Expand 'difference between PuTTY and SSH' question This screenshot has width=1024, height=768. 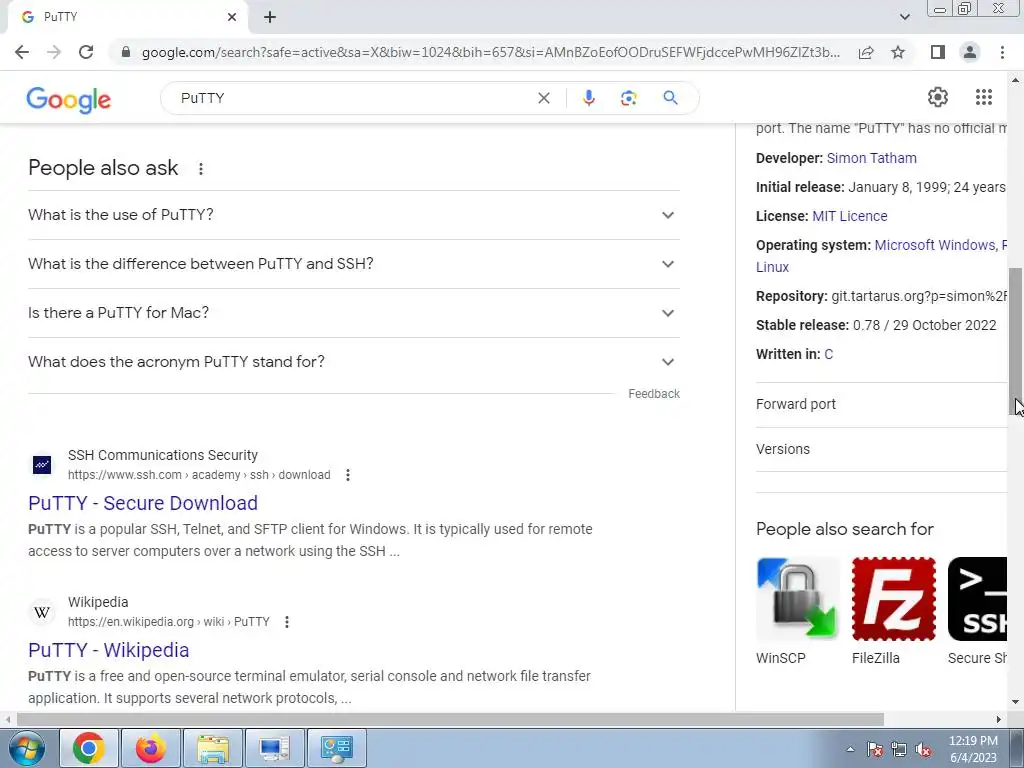(353, 264)
